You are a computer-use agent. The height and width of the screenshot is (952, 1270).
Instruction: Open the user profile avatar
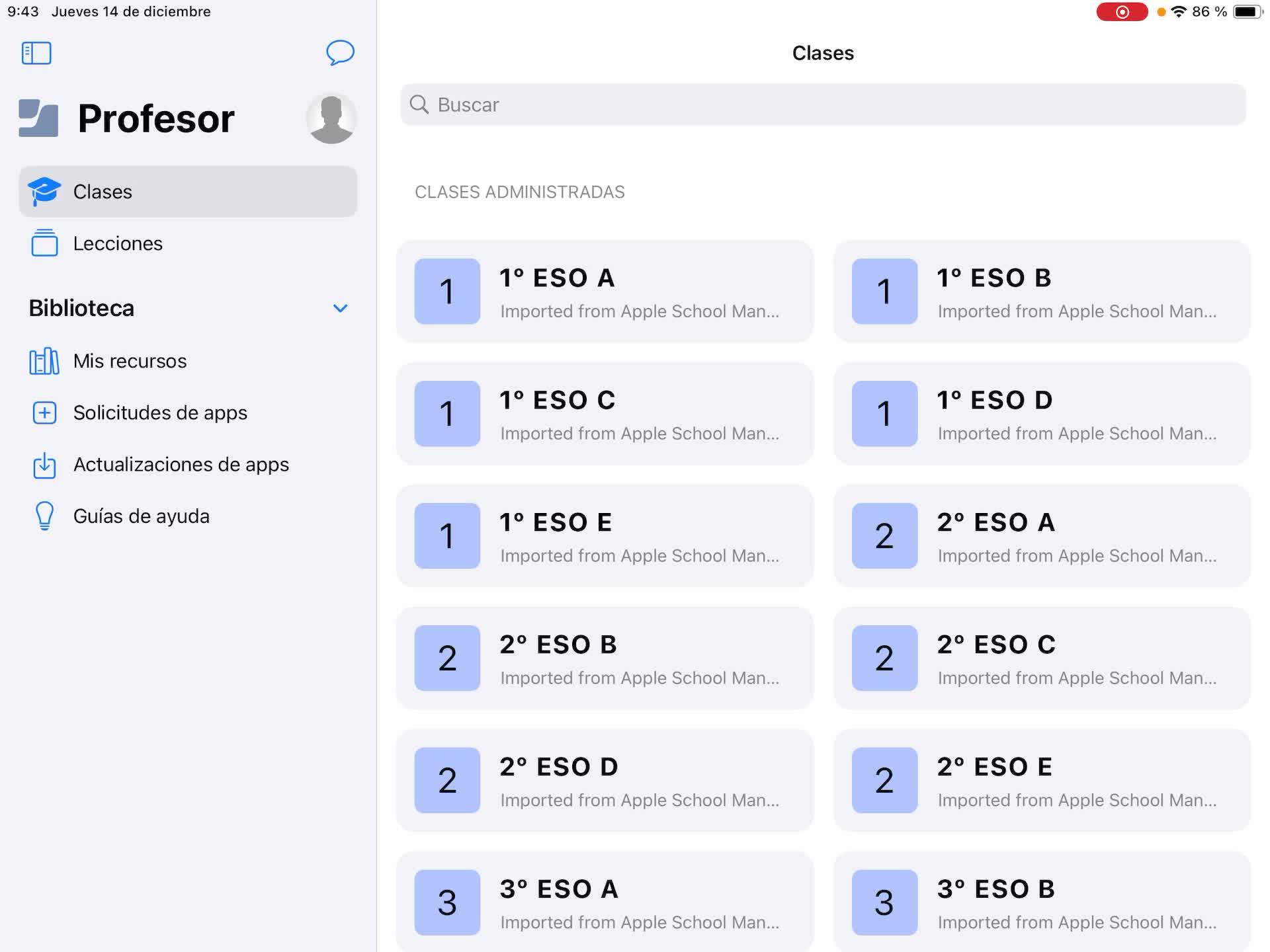[x=331, y=118]
